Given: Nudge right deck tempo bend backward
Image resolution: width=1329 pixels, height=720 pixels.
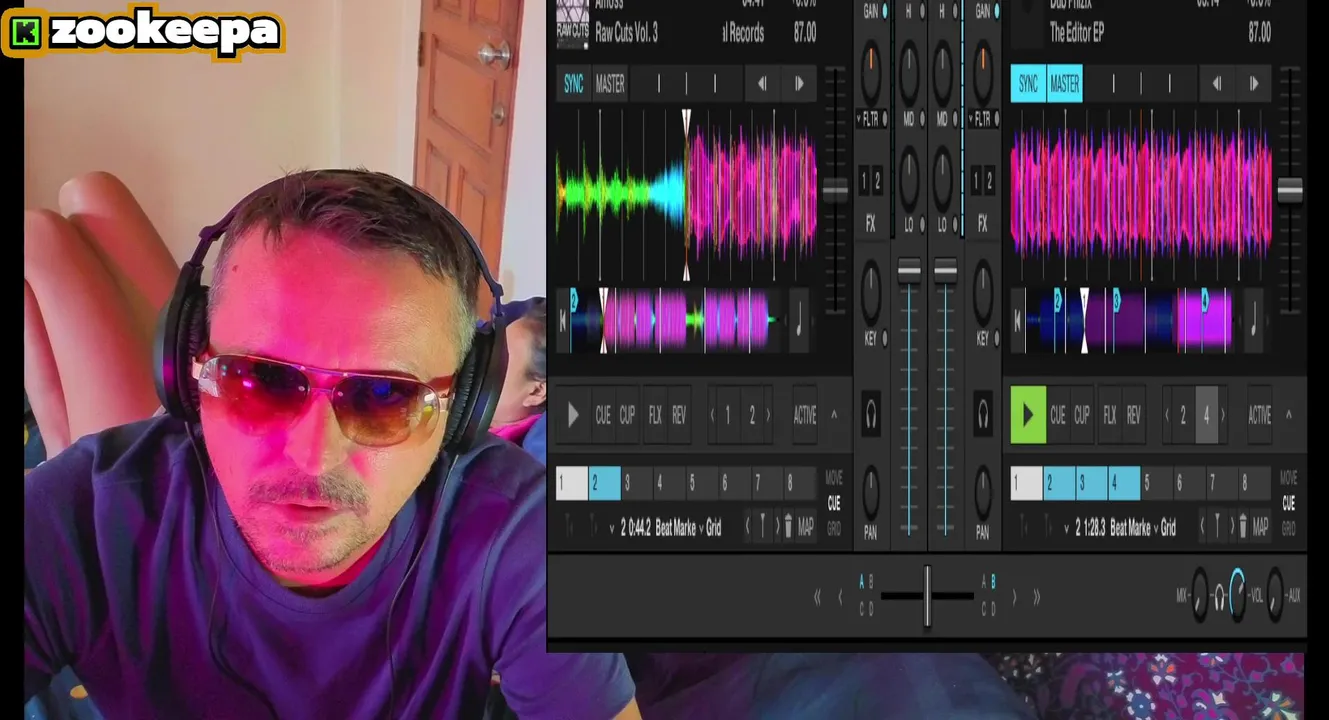Looking at the screenshot, I should tap(1217, 84).
